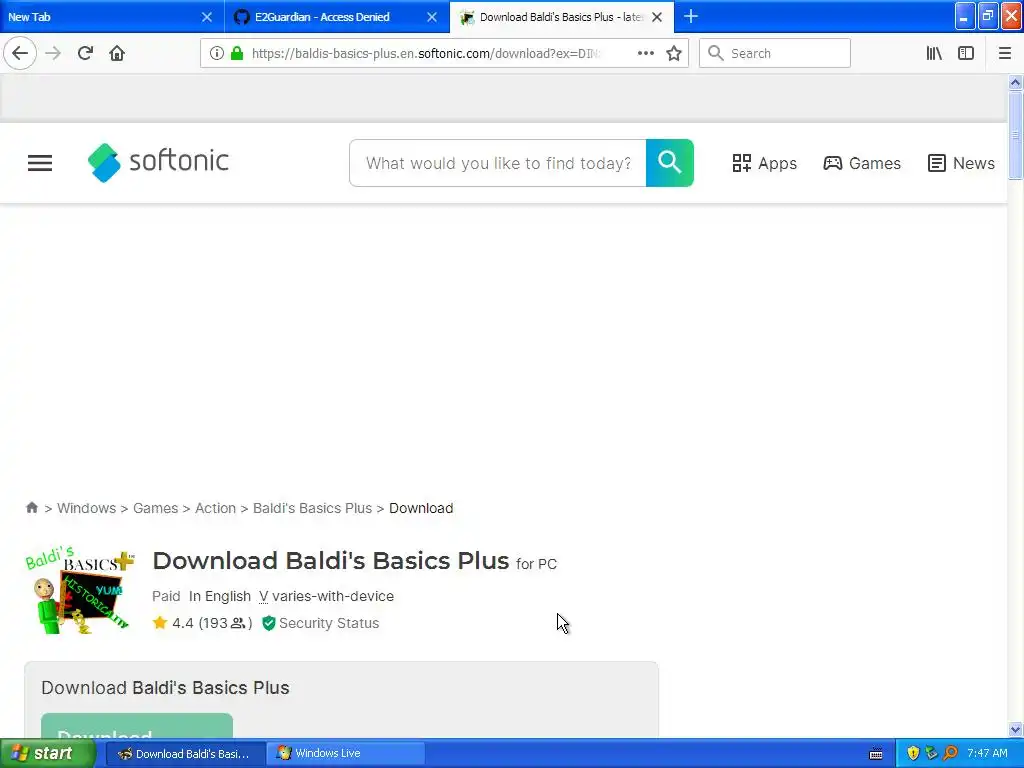This screenshot has width=1024, height=768.
Task: Click the 4.4 rating value
Action: pos(183,623)
